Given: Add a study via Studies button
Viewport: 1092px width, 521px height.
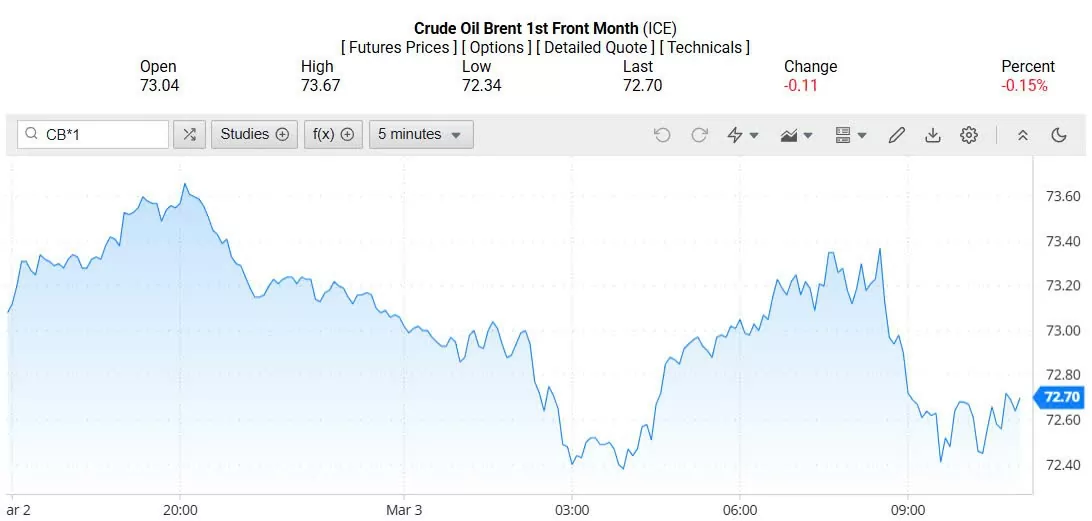Looking at the screenshot, I should (x=254, y=134).
